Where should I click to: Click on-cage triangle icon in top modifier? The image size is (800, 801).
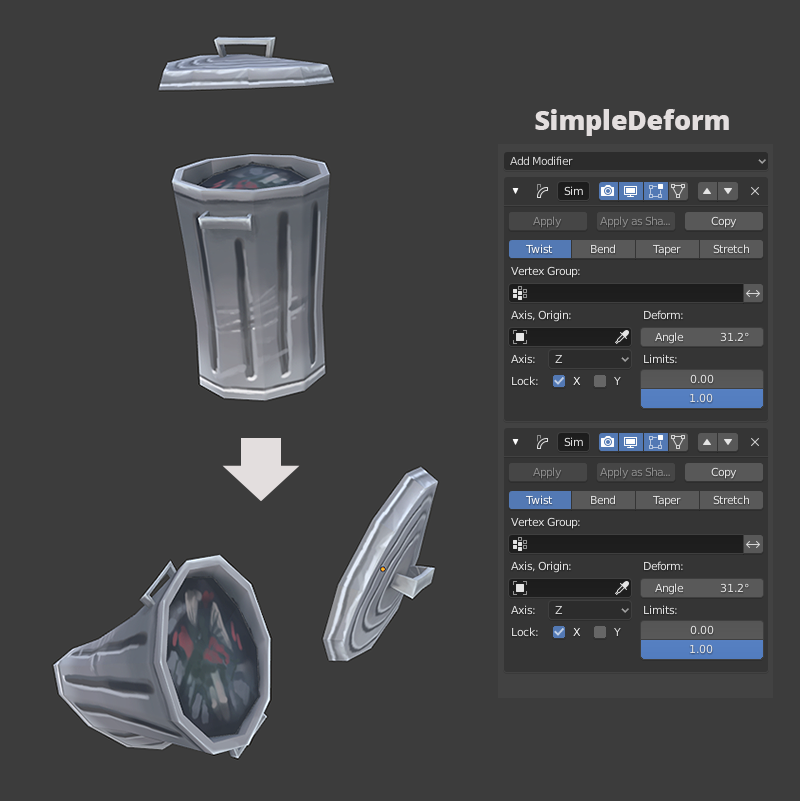coord(678,191)
